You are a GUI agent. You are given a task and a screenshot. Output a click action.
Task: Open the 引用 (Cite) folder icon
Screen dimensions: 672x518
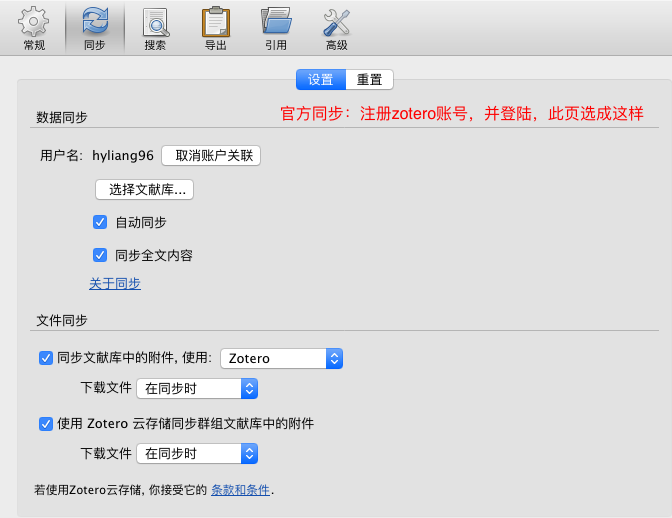pyautogui.click(x=275, y=28)
